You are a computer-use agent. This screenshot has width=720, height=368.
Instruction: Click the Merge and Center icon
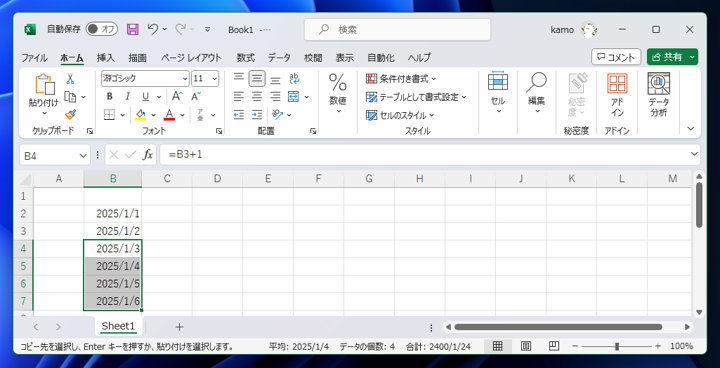293,96
